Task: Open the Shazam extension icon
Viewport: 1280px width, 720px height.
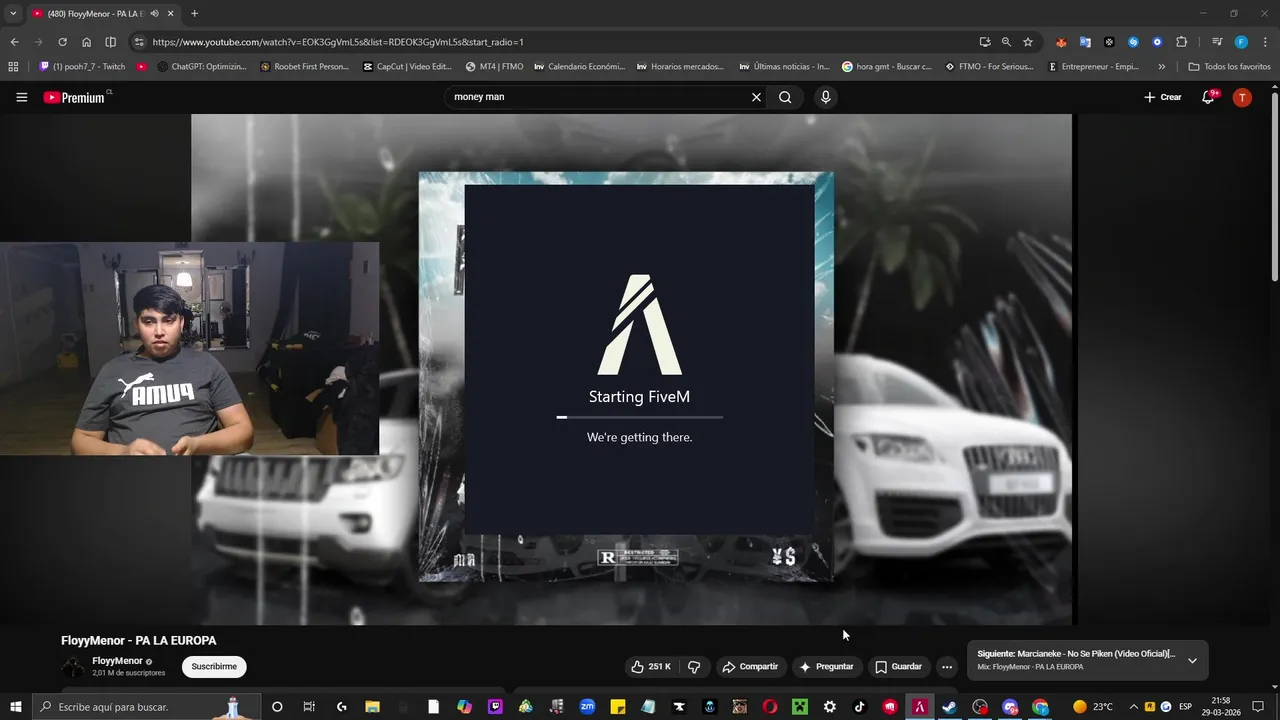Action: tap(1133, 42)
